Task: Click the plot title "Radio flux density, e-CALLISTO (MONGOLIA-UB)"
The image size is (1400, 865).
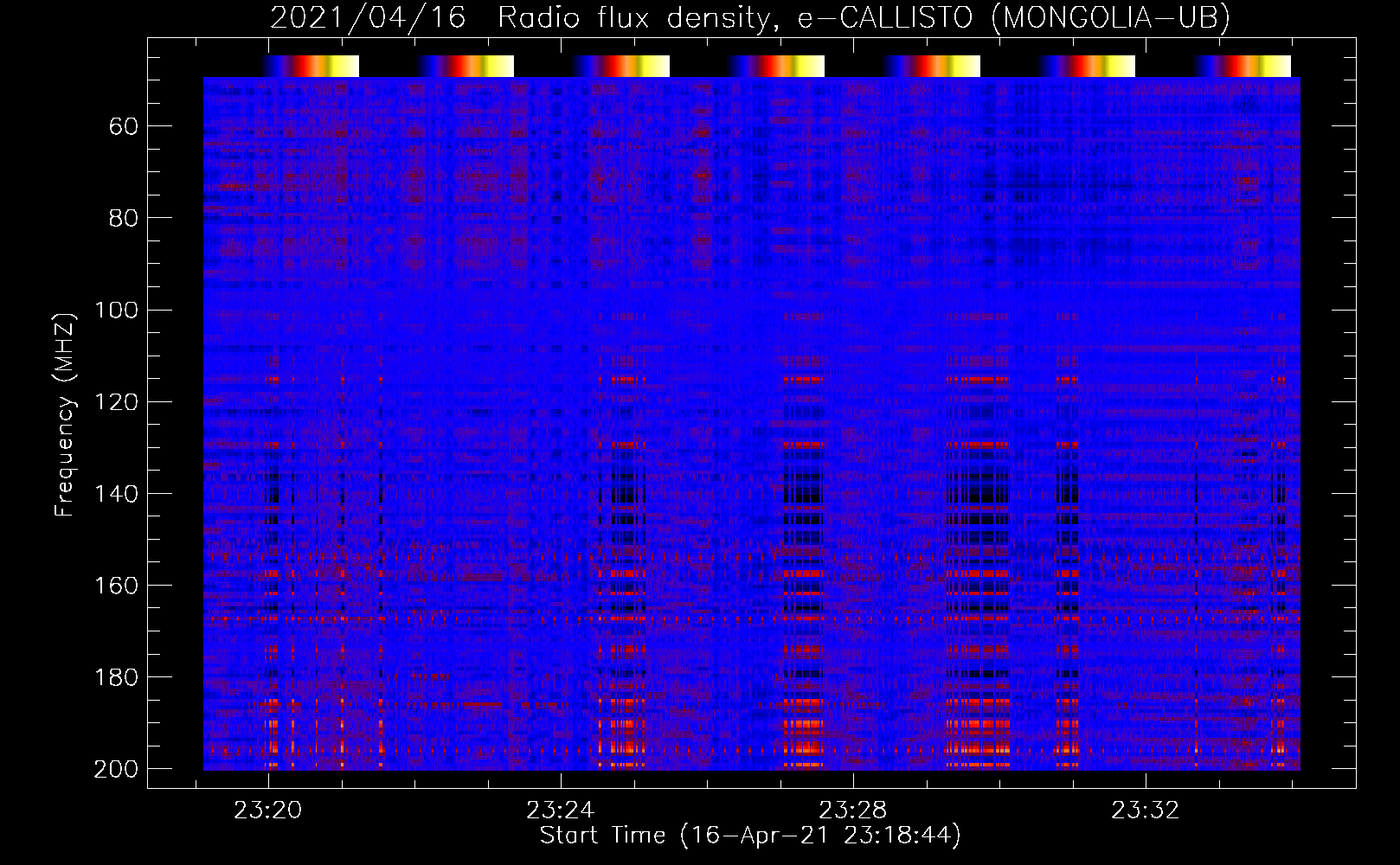Action: [x=864, y=17]
